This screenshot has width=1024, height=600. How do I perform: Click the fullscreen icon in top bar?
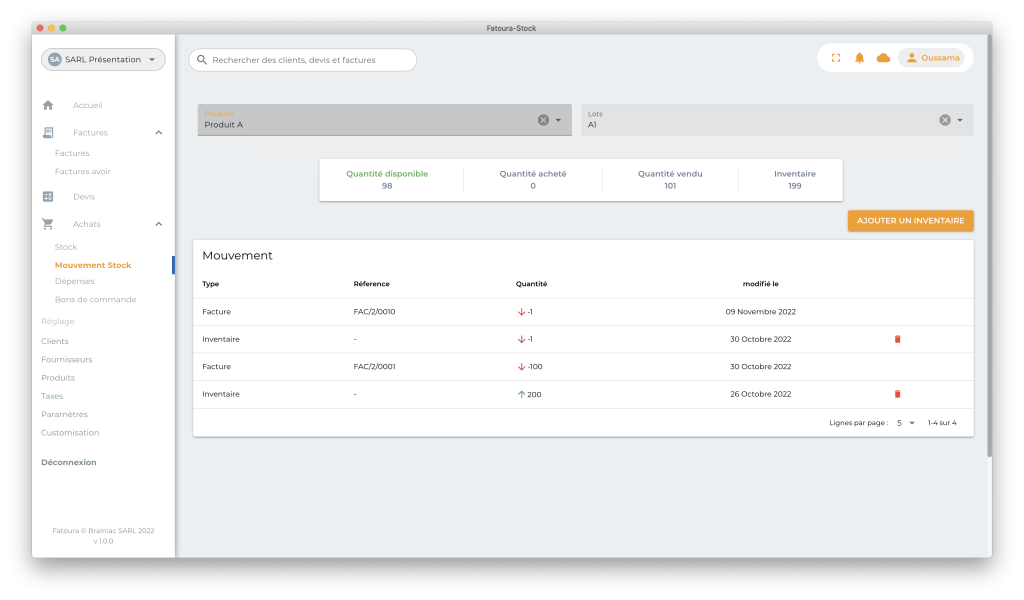tap(835, 58)
